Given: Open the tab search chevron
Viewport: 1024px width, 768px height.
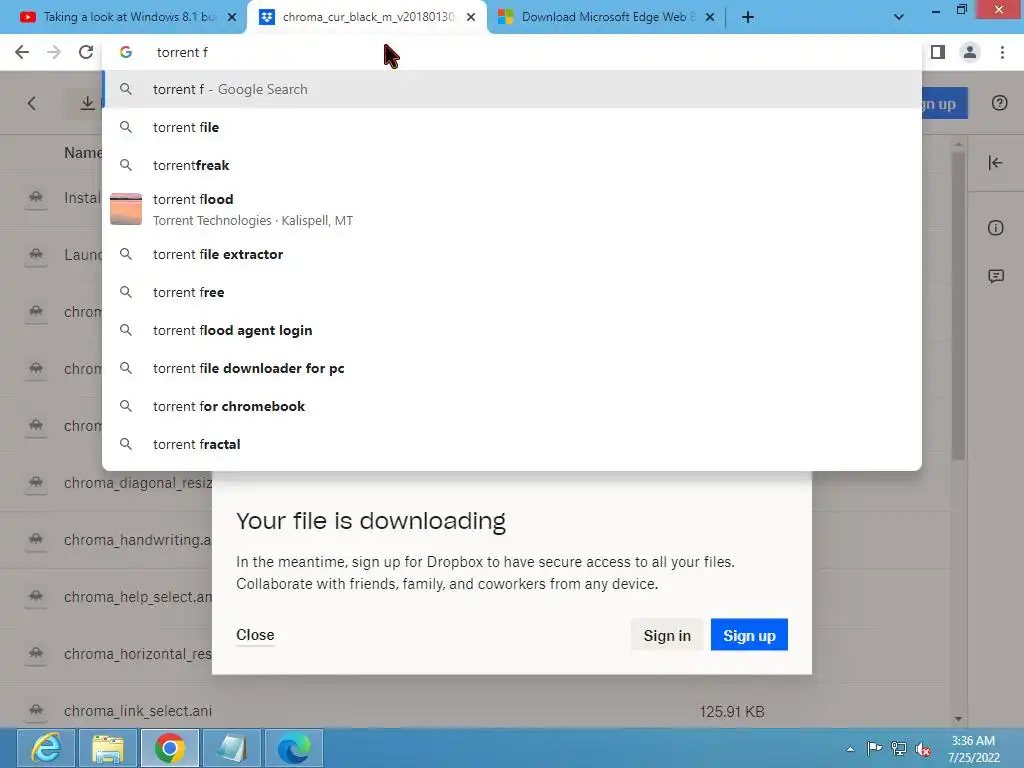Looking at the screenshot, I should 899,17.
